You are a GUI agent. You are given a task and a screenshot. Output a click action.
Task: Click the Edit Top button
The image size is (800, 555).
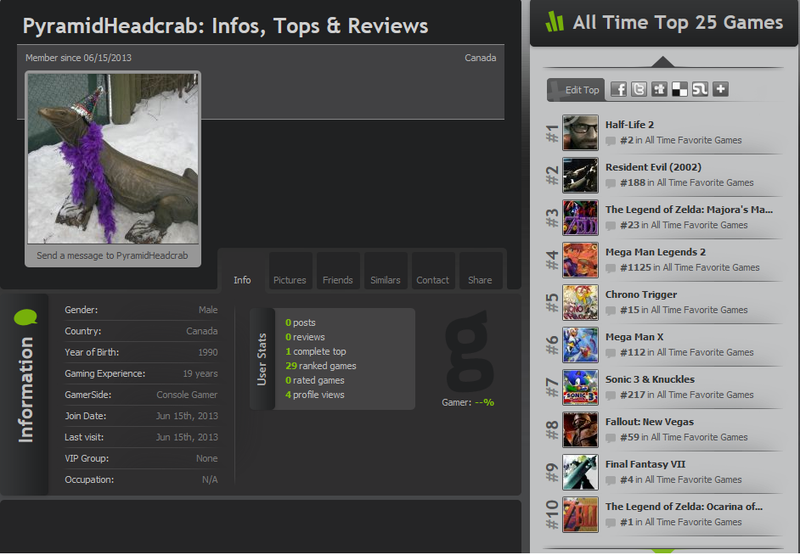click(x=576, y=90)
